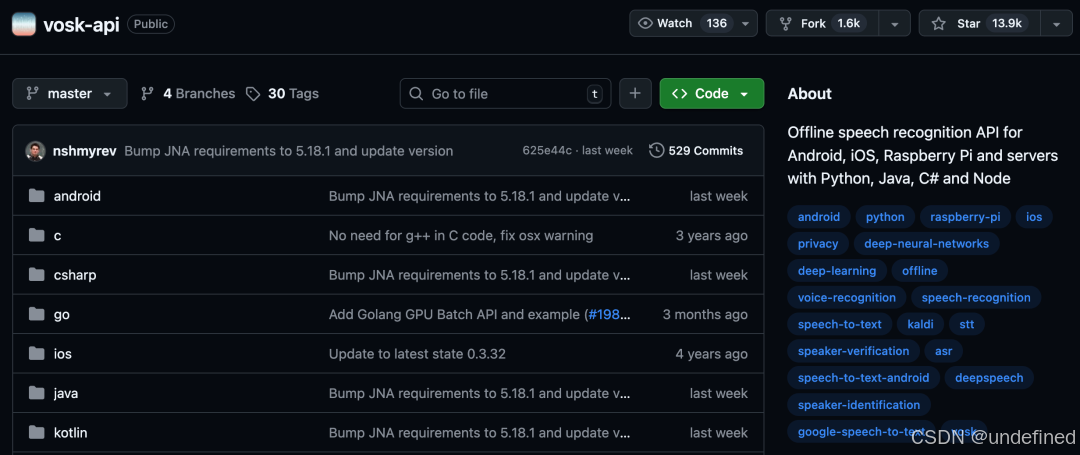
Task: Open commit 'No need for g++ in C code'
Action: (x=461, y=235)
